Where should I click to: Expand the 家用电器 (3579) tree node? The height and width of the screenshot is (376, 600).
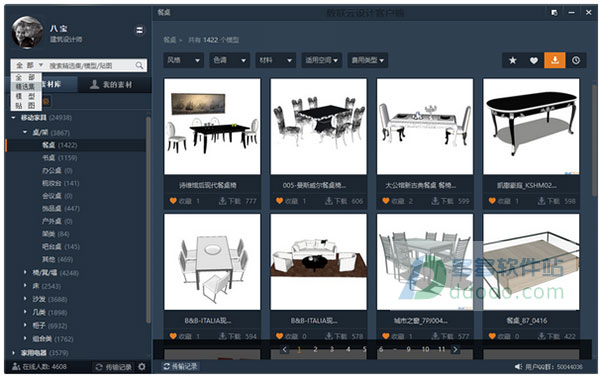(13, 353)
